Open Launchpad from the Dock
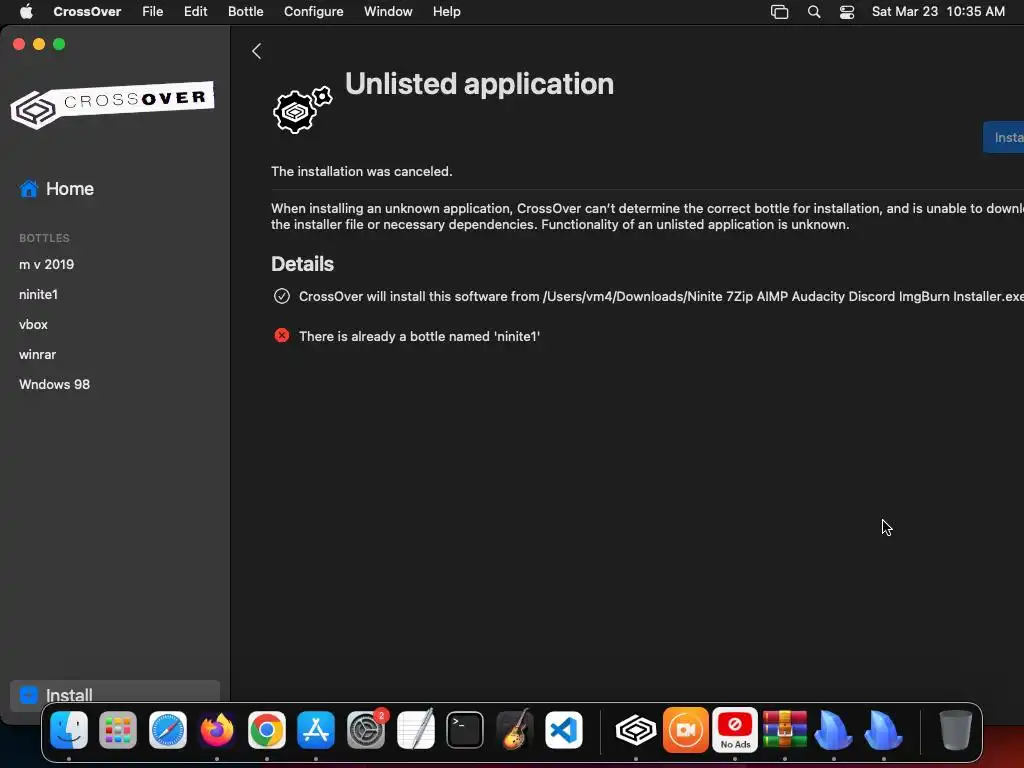The image size is (1024, 768). pos(118,729)
